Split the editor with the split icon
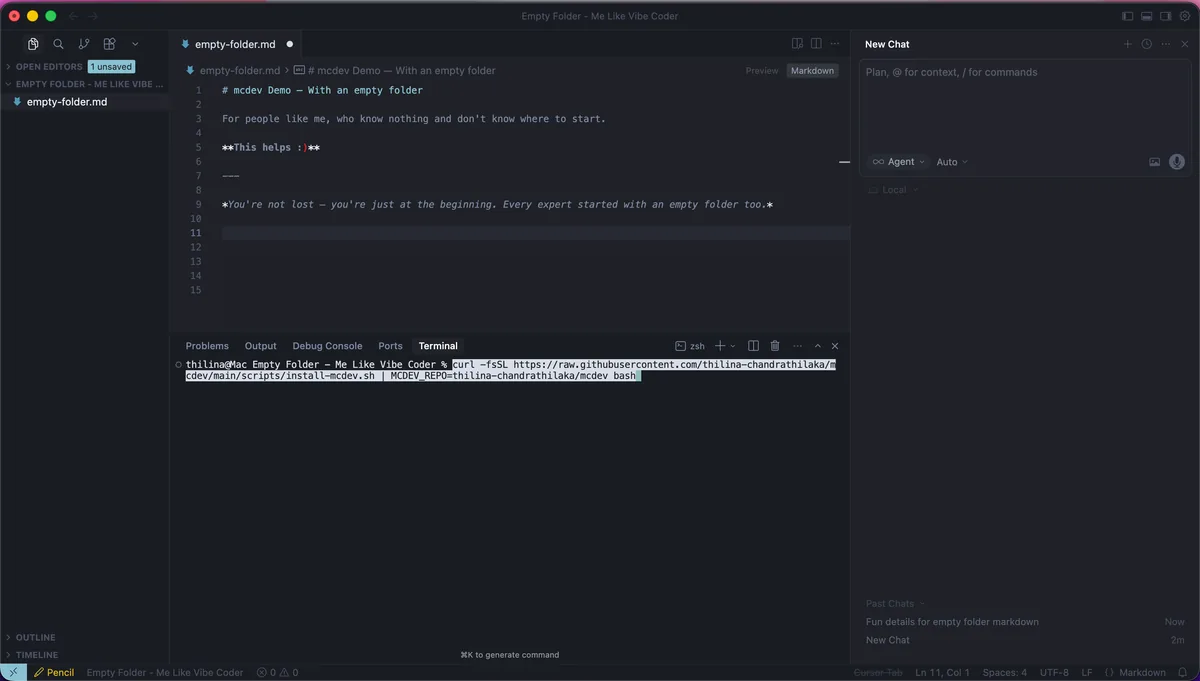 [816, 44]
